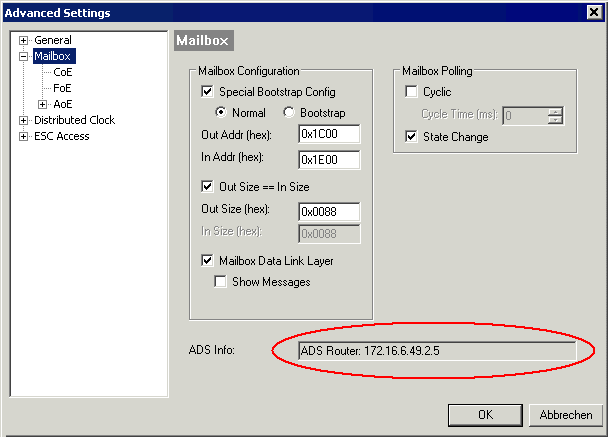
Task: Expand the AoE tree node
Action: [43, 104]
